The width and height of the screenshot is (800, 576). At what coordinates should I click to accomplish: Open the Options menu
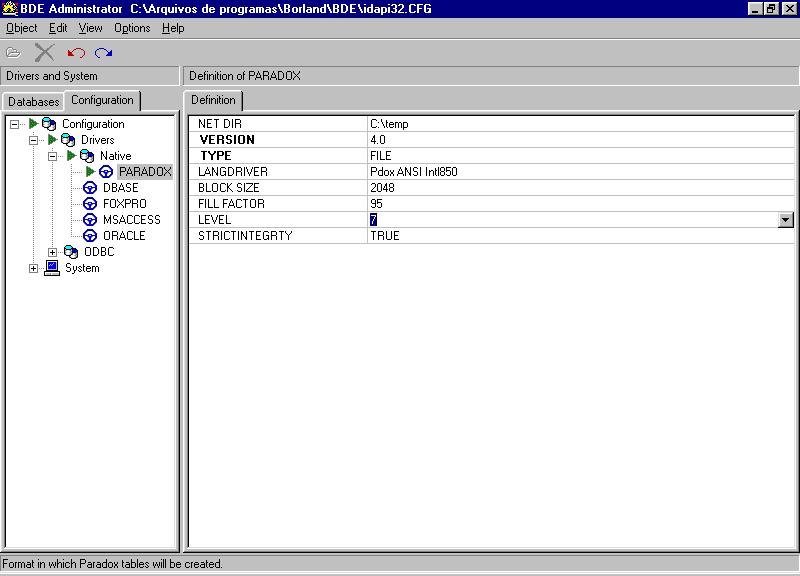(x=132, y=28)
